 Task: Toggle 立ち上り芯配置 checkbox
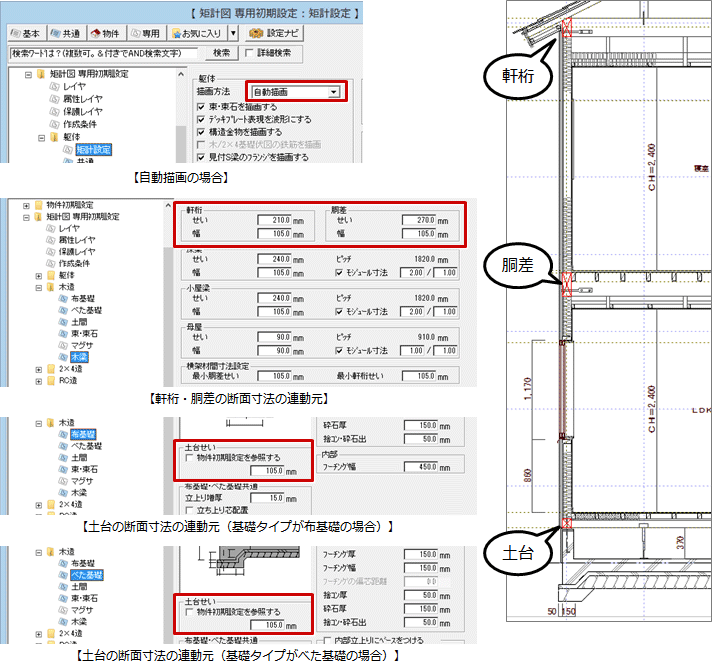pos(189,510)
